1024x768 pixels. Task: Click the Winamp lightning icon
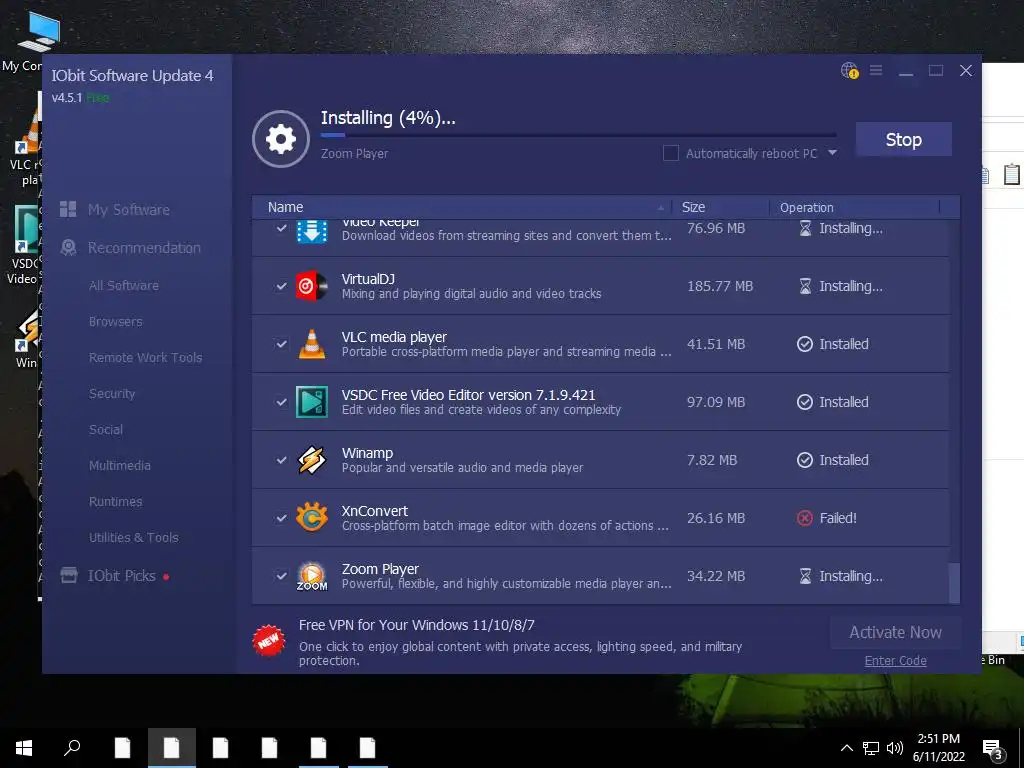point(312,460)
